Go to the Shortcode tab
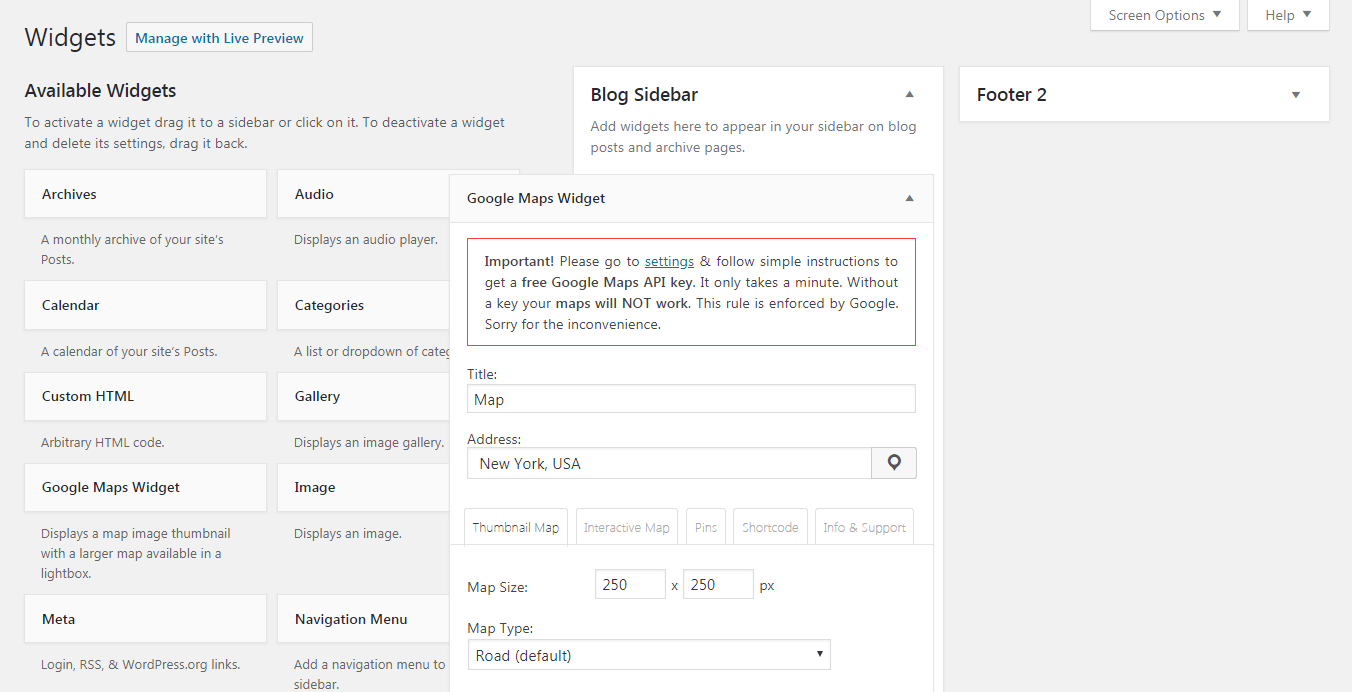This screenshot has height=692, width=1352. point(770,527)
